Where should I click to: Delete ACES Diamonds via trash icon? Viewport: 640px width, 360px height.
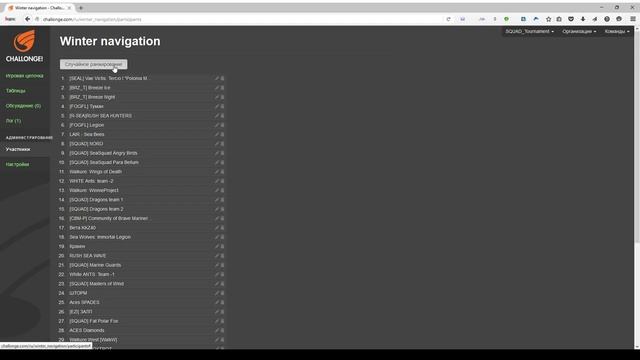222,331
